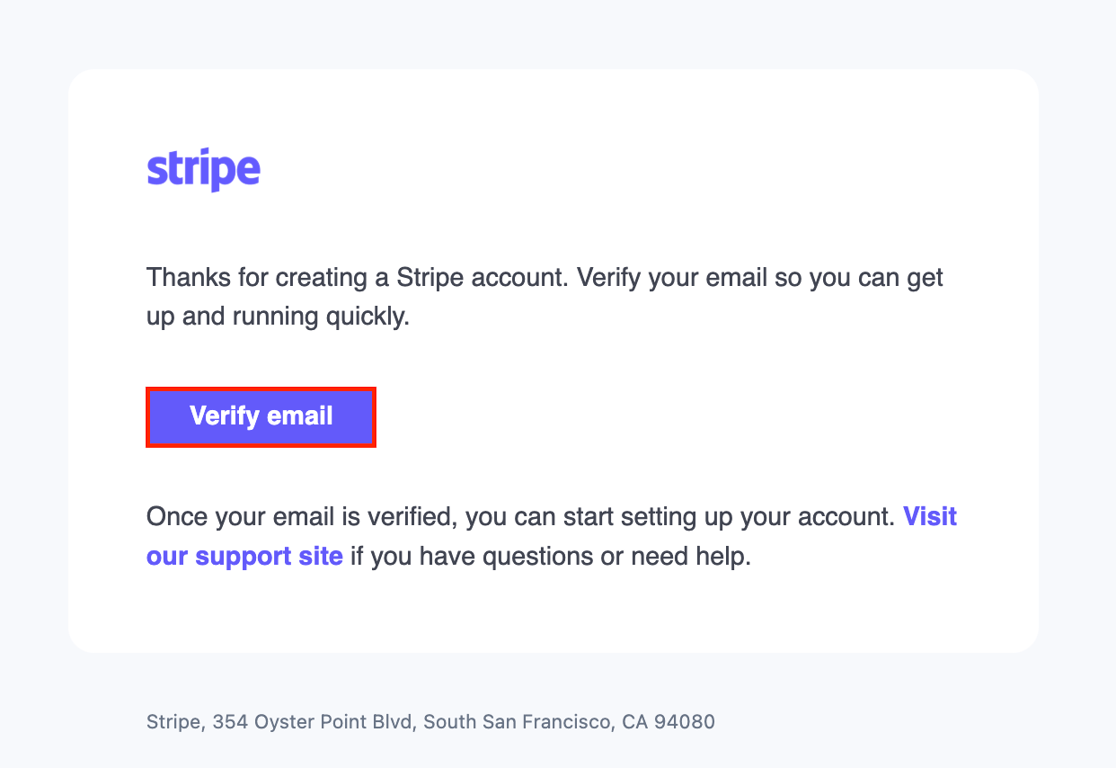Click the first paragraph thanking you for signing up

pyautogui.click(x=545, y=296)
